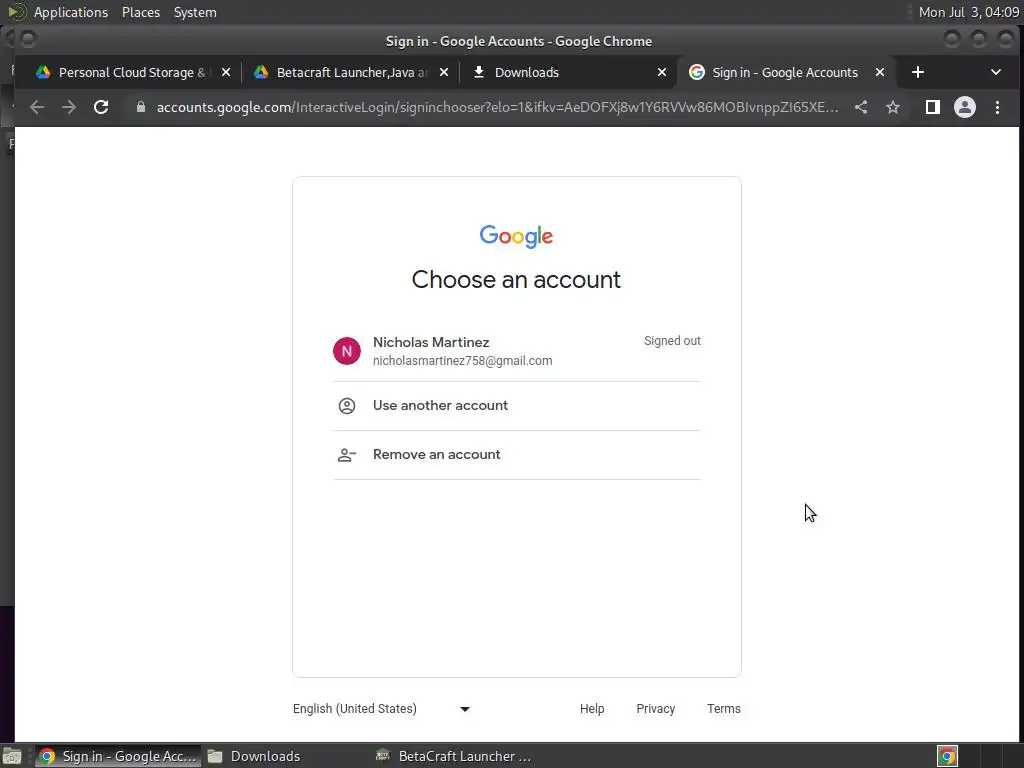Close the Downloads tab

click(x=662, y=72)
